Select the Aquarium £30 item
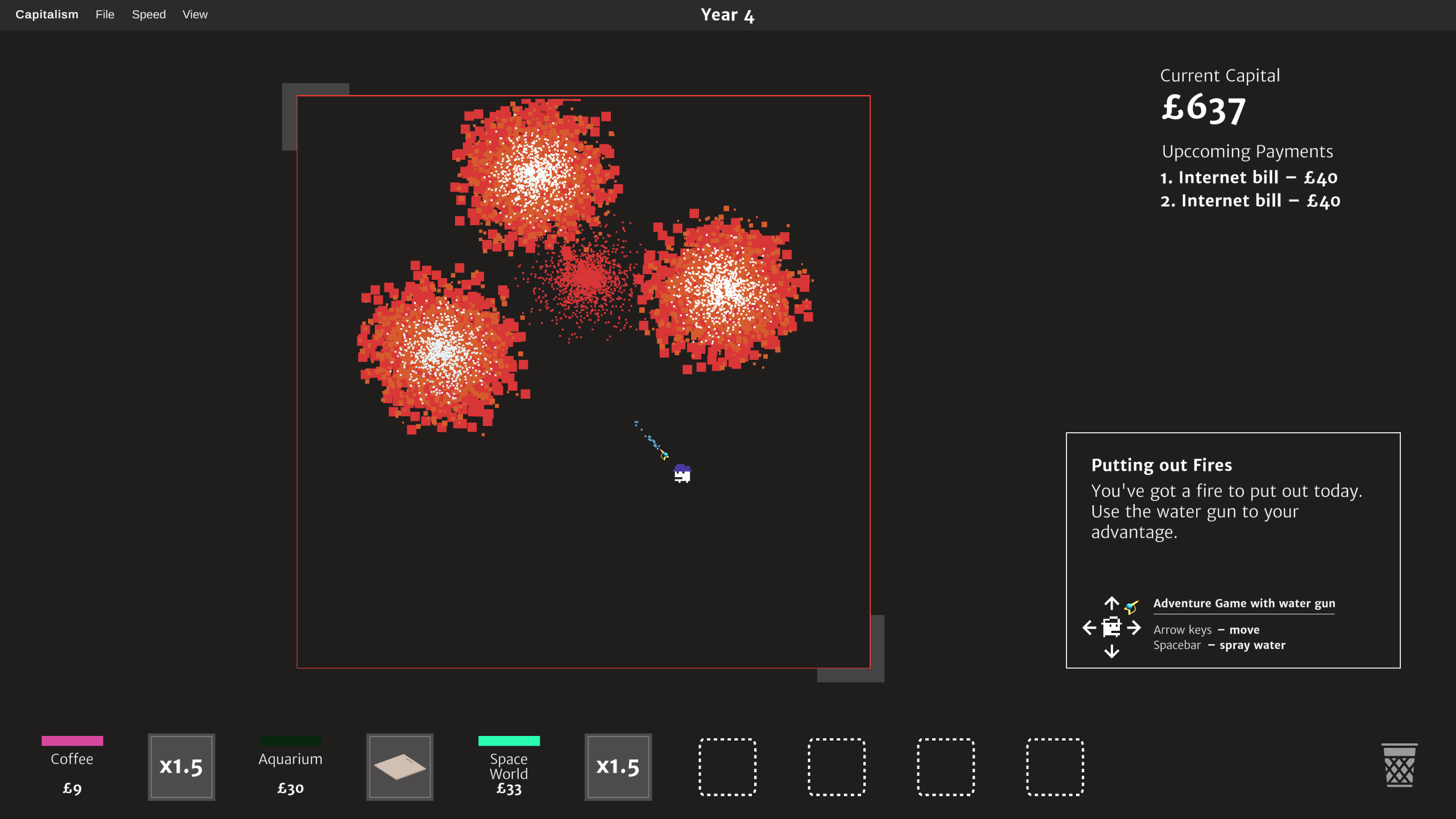This screenshot has height=819, width=1456. pyautogui.click(x=291, y=767)
